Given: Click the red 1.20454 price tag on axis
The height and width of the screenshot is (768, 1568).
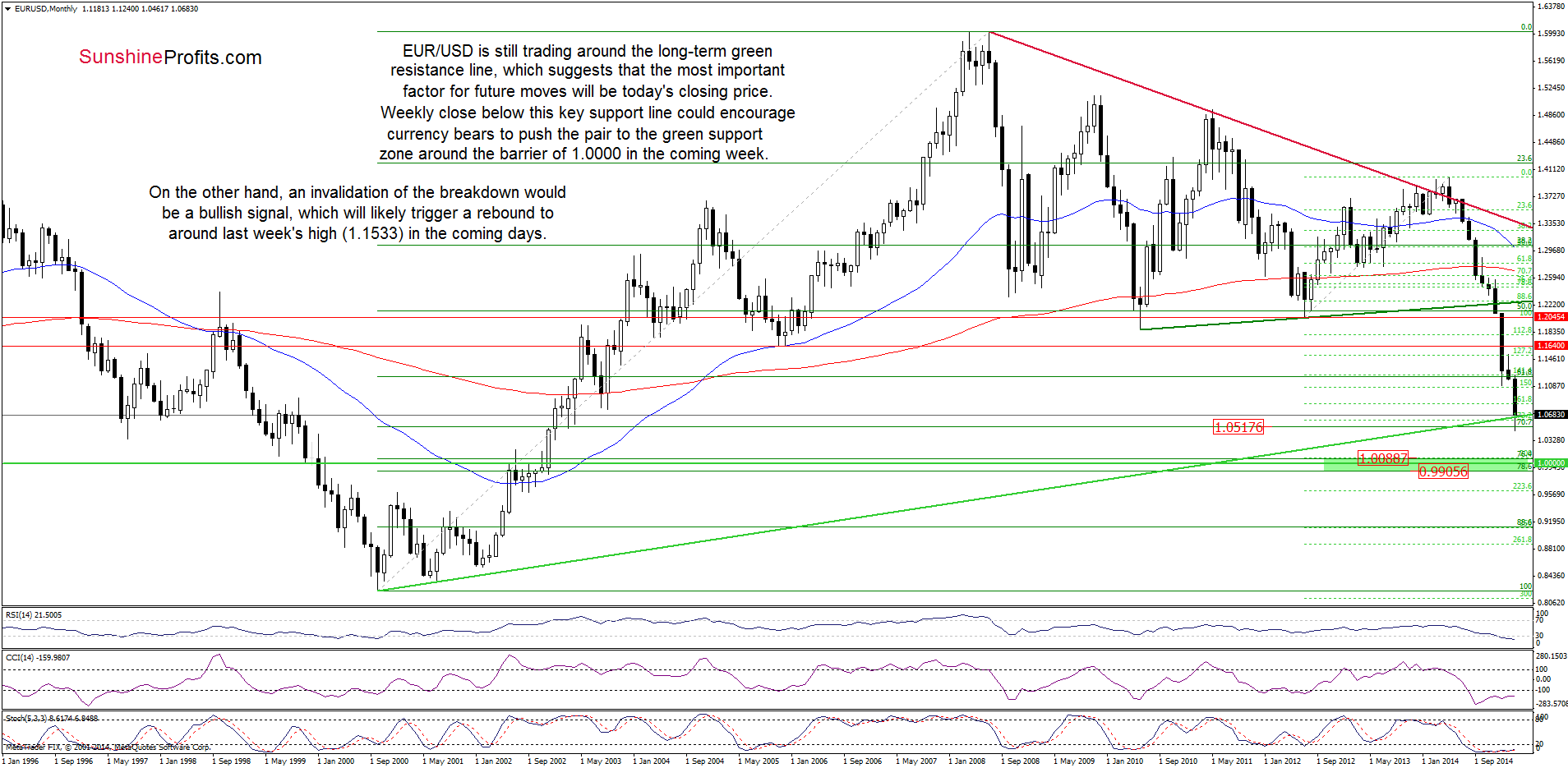Looking at the screenshot, I should (x=1551, y=317).
